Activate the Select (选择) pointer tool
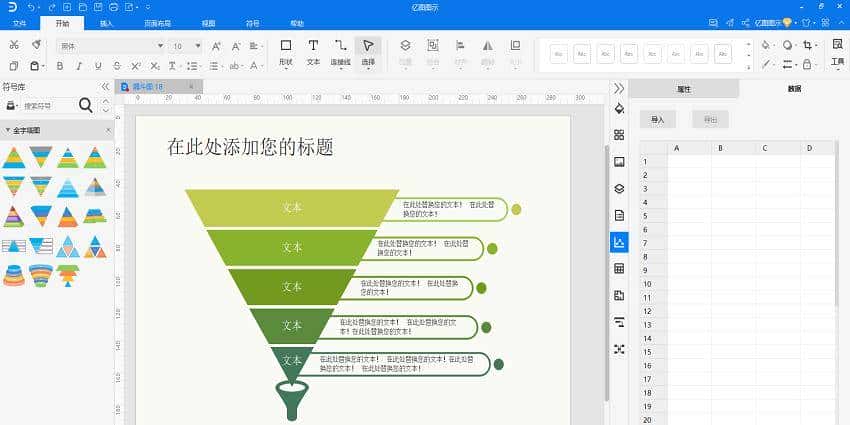Screen dimensions: 850x425 pyautogui.click(x=368, y=53)
